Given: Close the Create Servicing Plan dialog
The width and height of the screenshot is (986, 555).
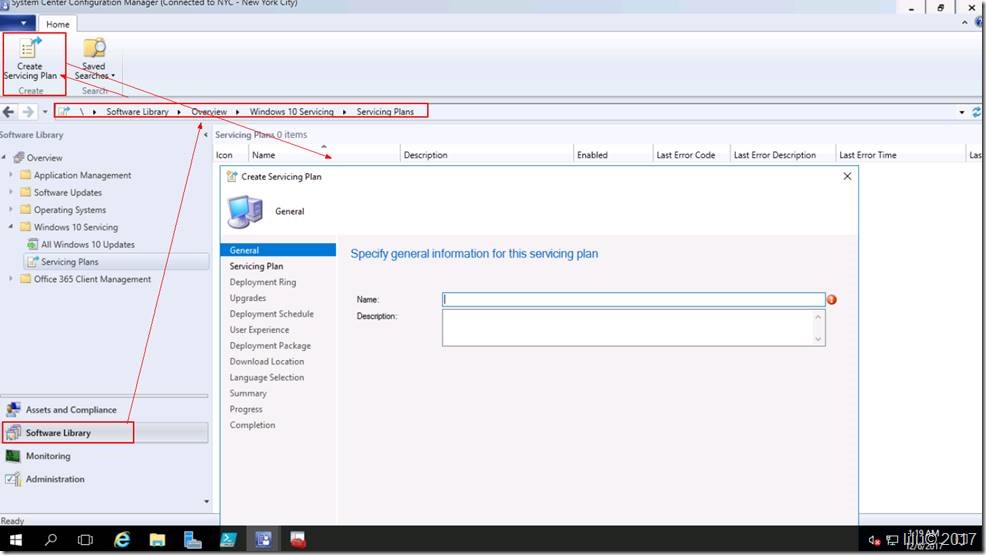Looking at the screenshot, I should 847,176.
